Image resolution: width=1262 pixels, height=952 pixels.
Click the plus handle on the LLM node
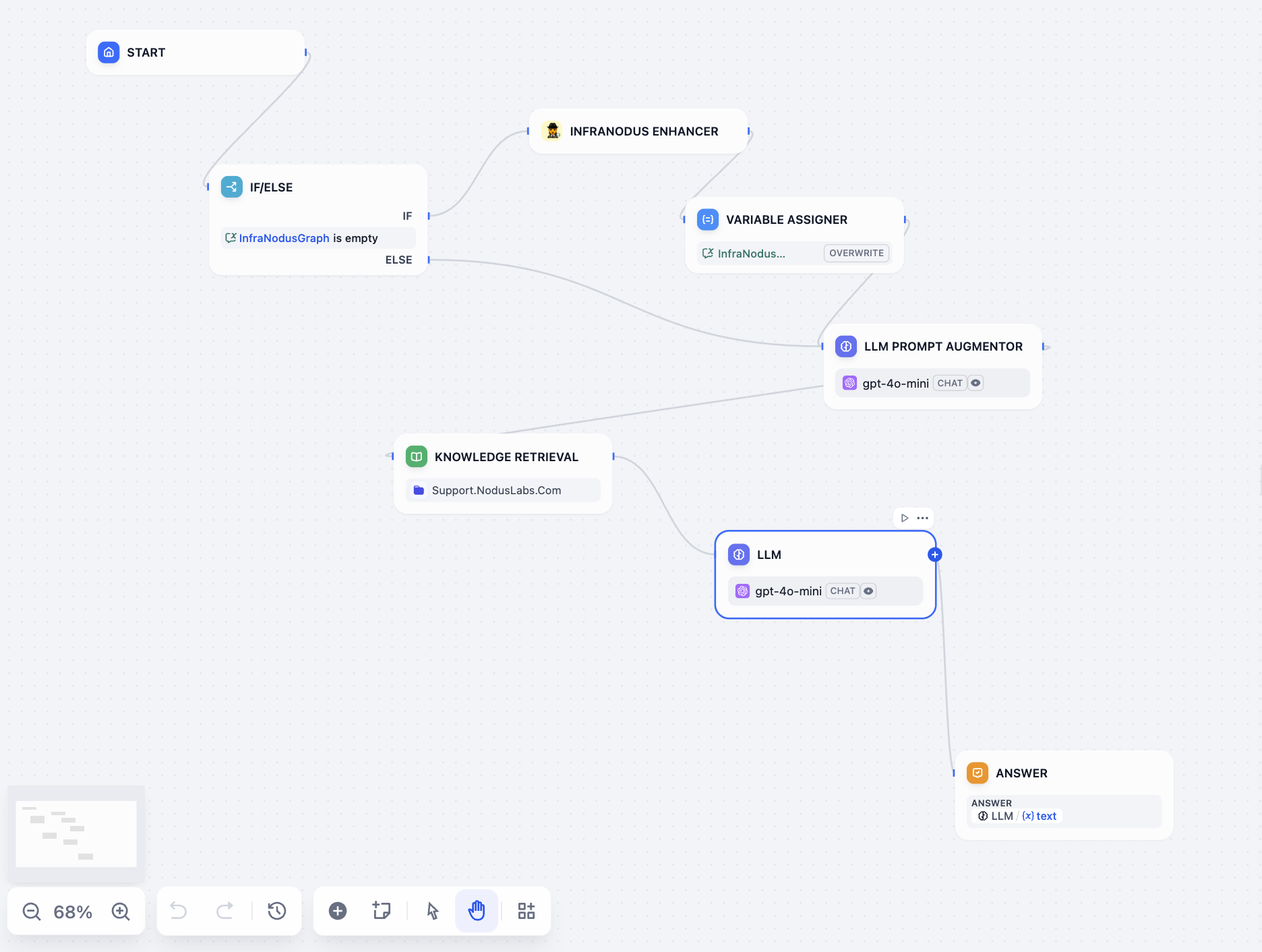(934, 554)
